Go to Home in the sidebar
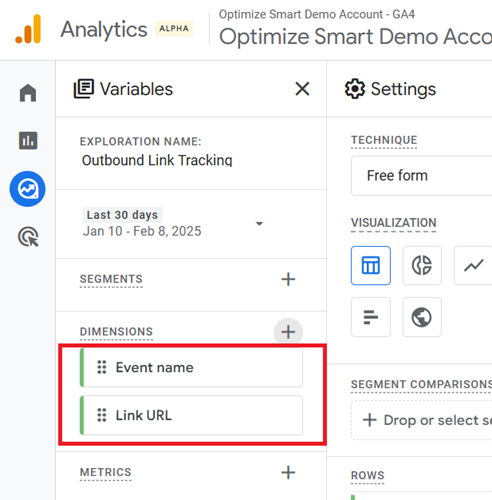This screenshot has width=492, height=500. [x=28, y=93]
